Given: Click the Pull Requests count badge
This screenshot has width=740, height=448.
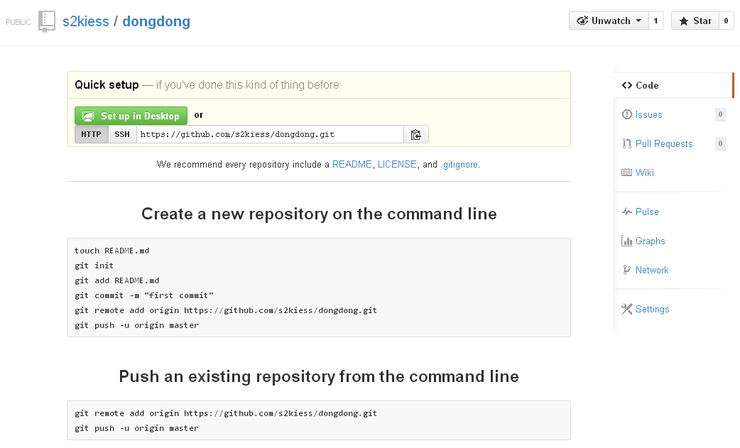Looking at the screenshot, I should 720,144.
